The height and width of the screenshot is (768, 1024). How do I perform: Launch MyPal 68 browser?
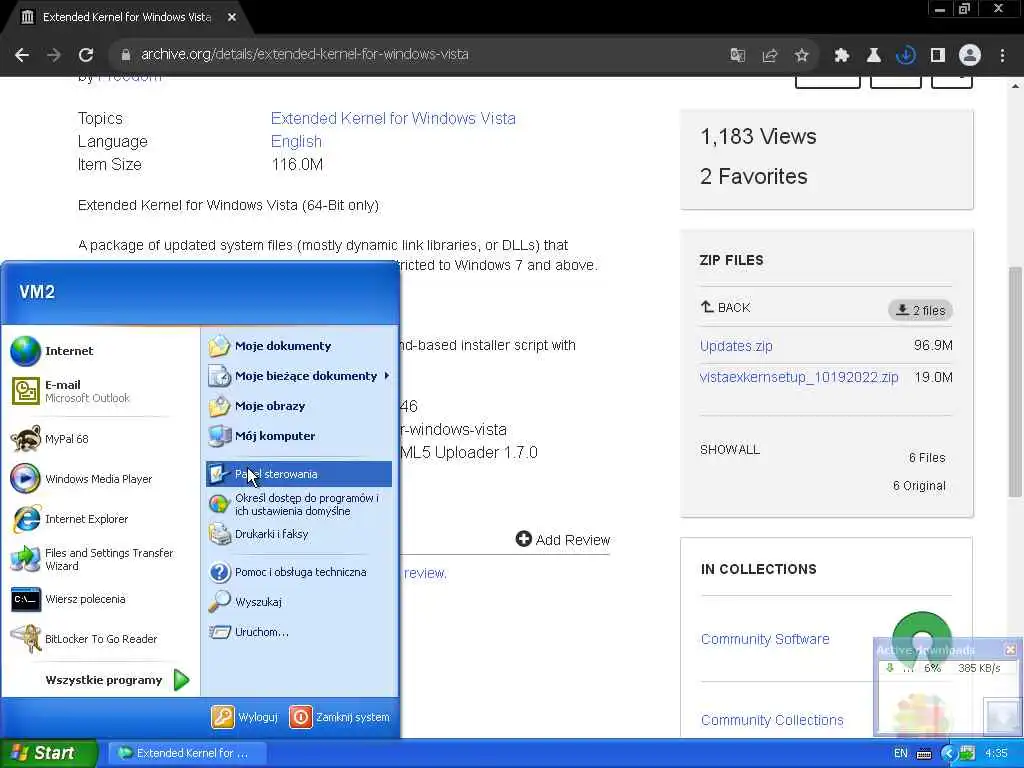pos(100,439)
